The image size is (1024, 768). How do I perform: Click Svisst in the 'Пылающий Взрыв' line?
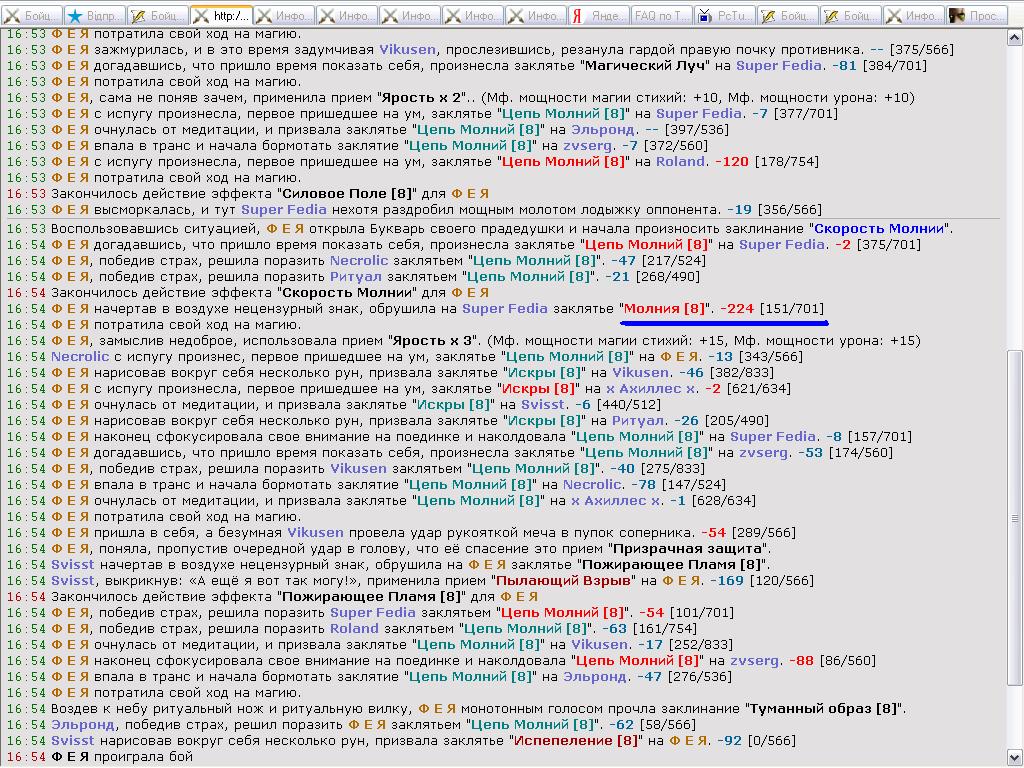[x=72, y=581]
